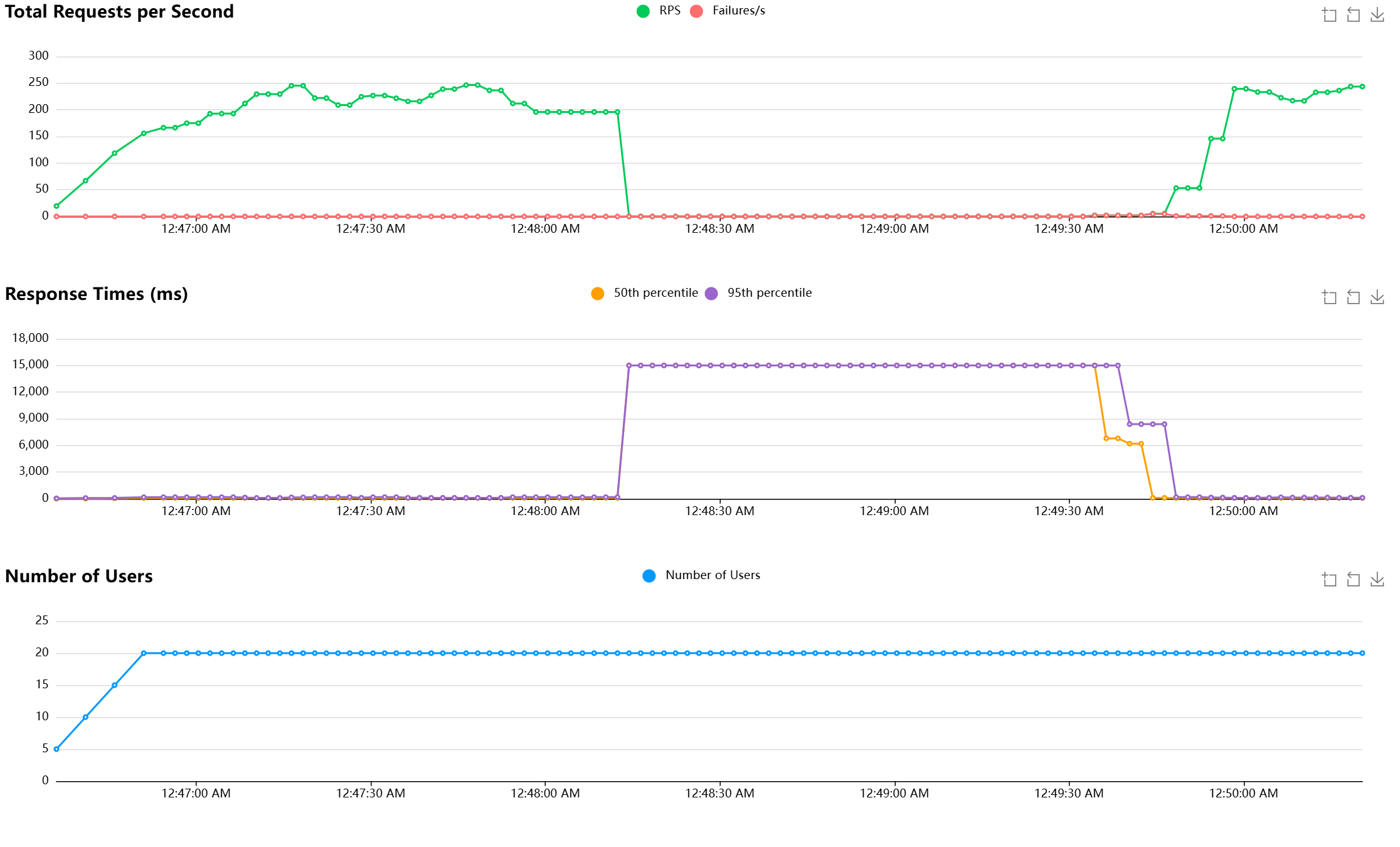1400x847 pixels.
Task: Toggle RPS series in legend
Action: [669, 11]
